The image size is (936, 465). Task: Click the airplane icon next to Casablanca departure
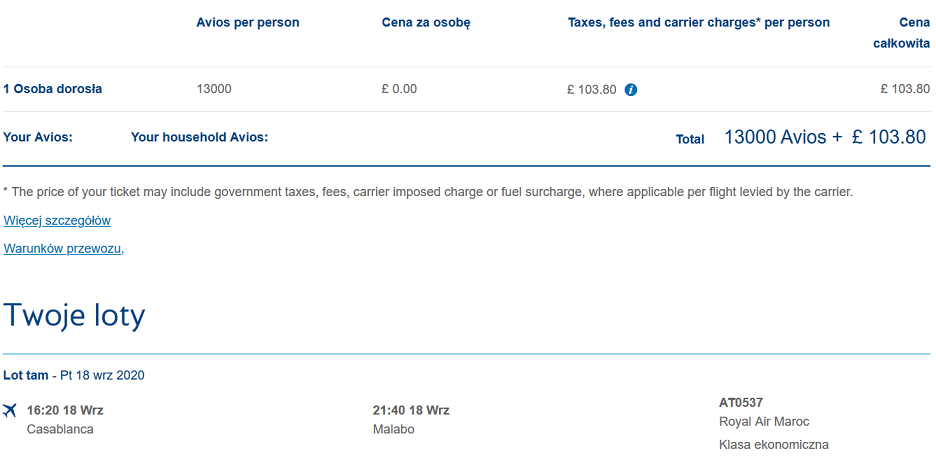pos(10,410)
